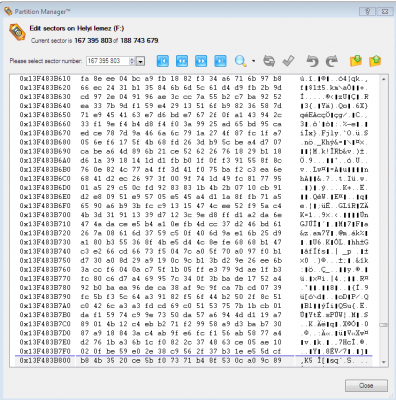Select offset row 0x13F483B7F0
Viewport: 396px width, 400px height.
click(x=45, y=351)
